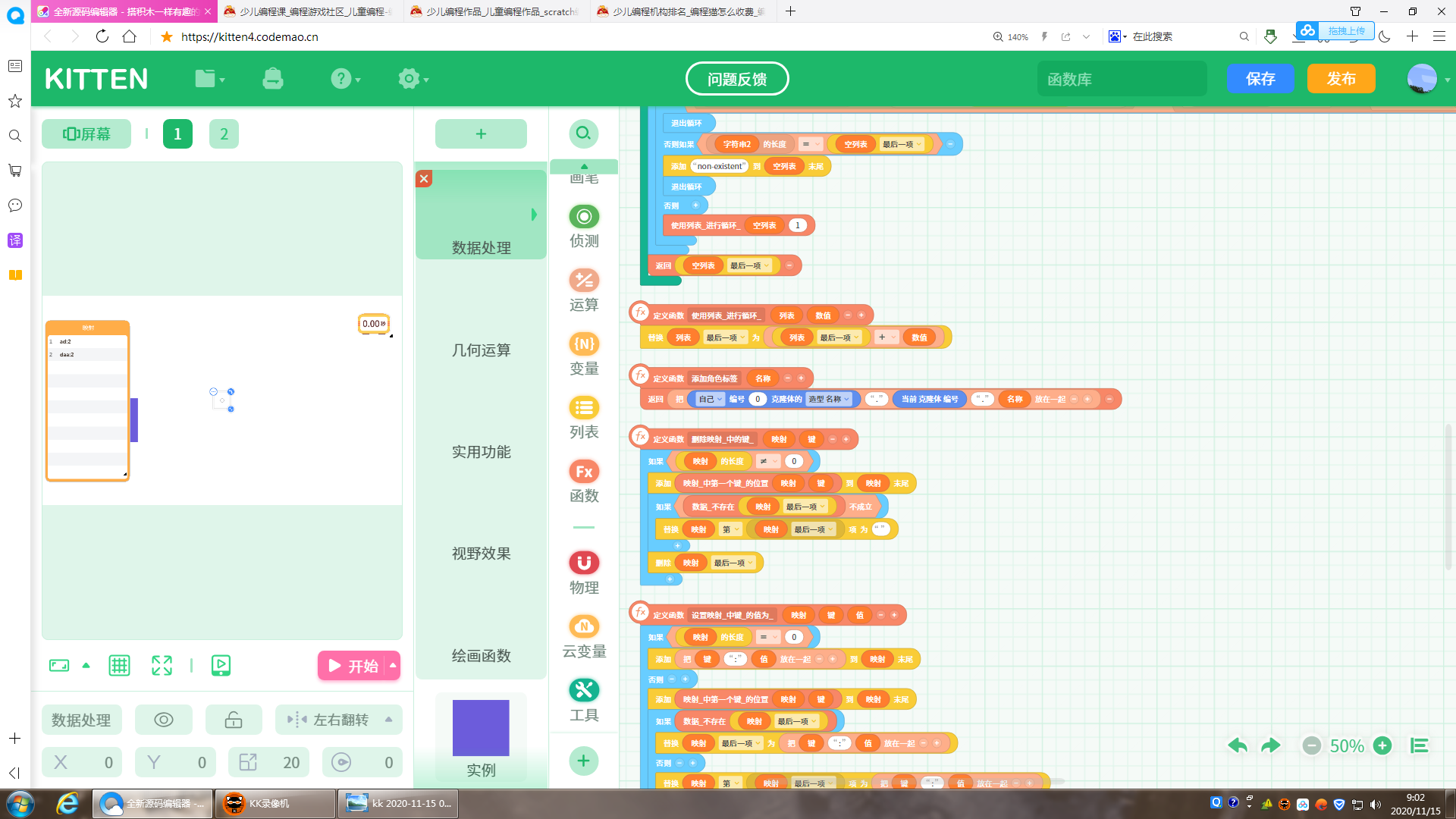Expand the stage size selector arrow
The height and width of the screenshot is (819, 1456).
pyautogui.click(x=86, y=665)
